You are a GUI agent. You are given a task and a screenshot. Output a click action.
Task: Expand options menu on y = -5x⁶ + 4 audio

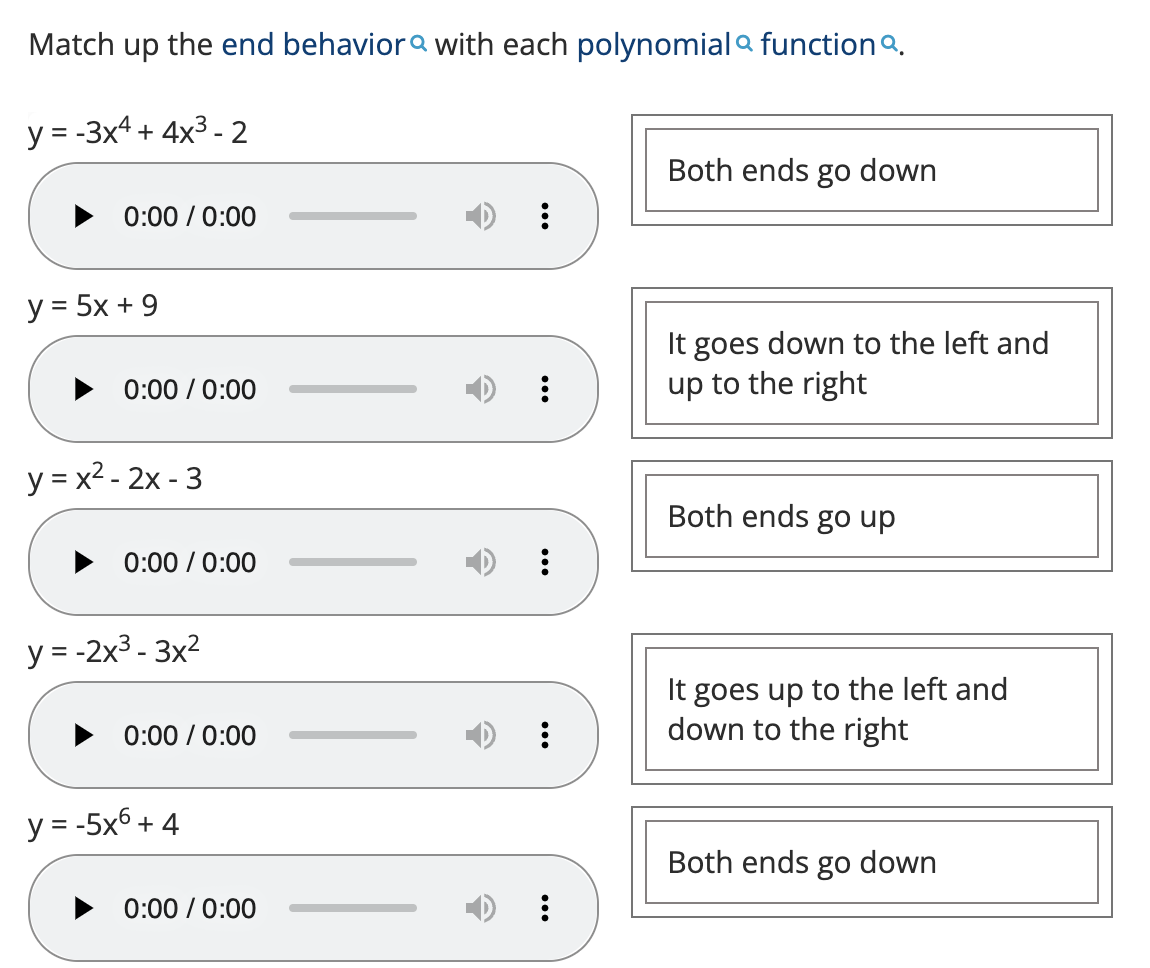(543, 908)
